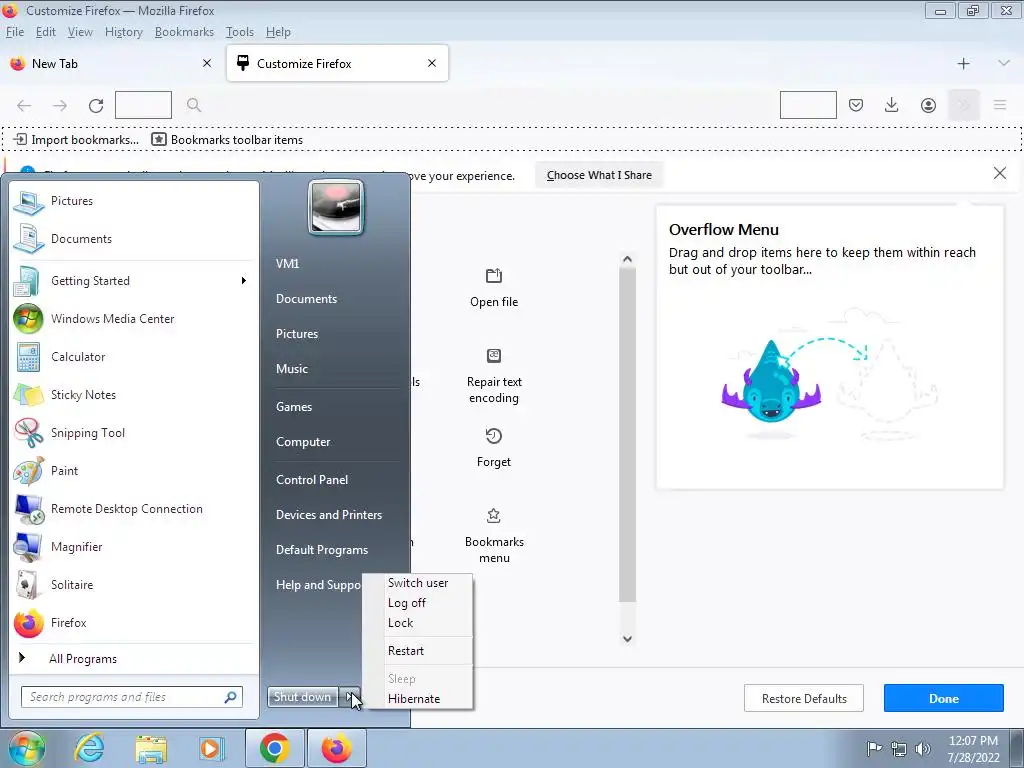Choose Hibernate from power menu

coord(418,699)
